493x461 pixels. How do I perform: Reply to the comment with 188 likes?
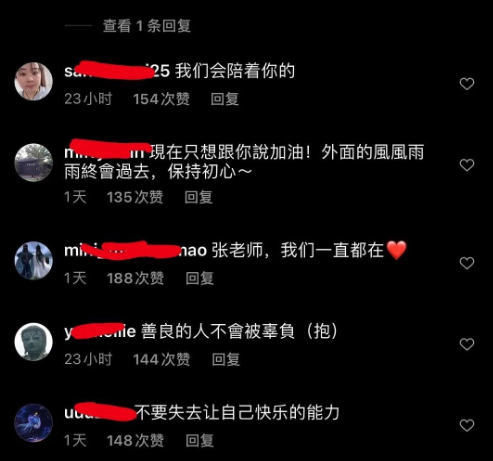200,278
